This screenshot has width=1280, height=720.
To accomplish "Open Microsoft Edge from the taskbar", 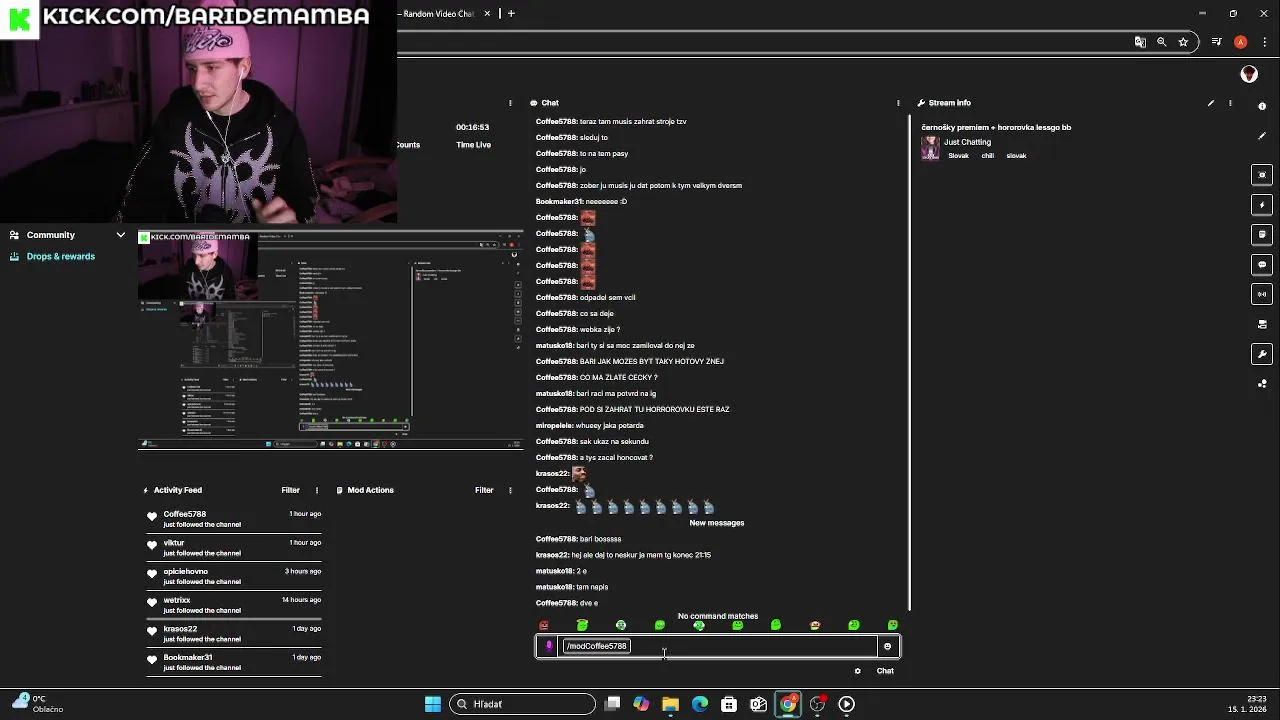I will coord(700,704).
